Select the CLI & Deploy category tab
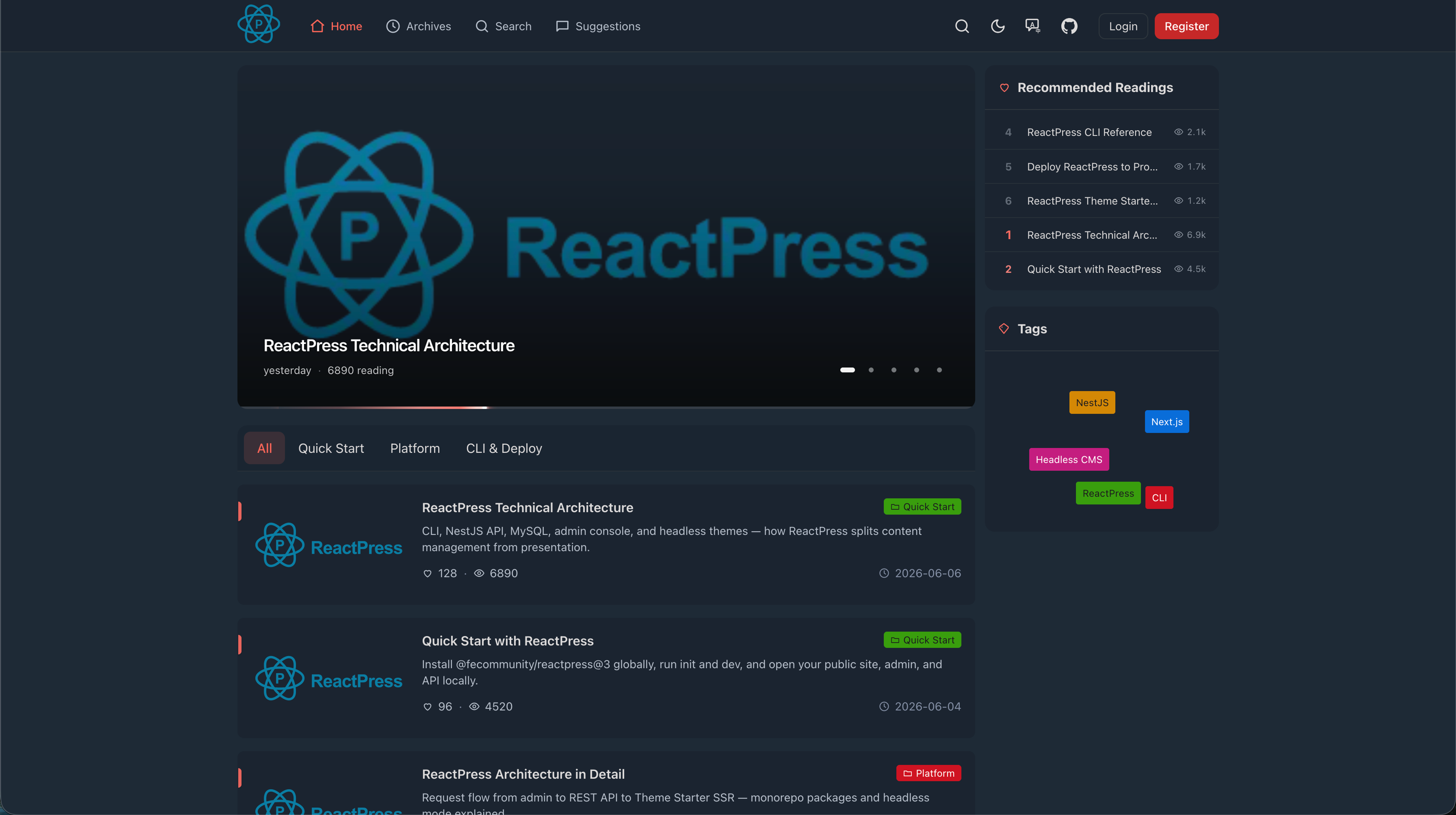The width and height of the screenshot is (1456, 815). 504,448
